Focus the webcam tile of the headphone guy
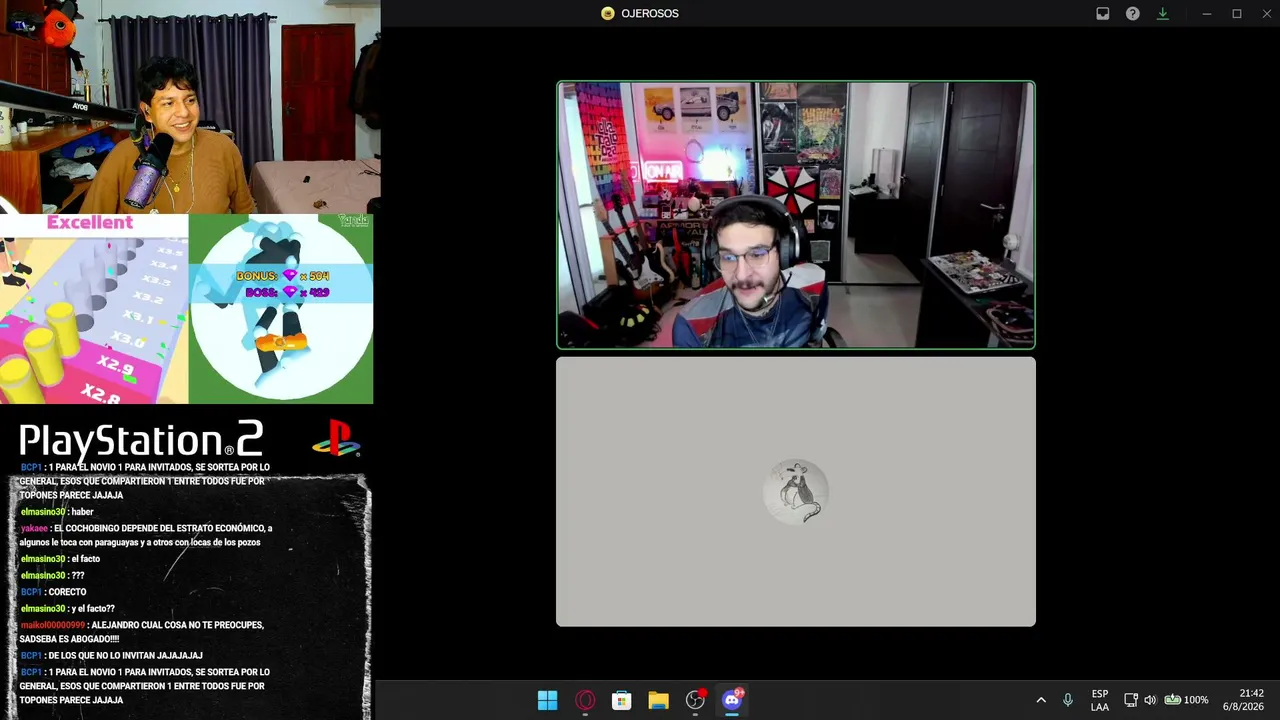 (796, 215)
